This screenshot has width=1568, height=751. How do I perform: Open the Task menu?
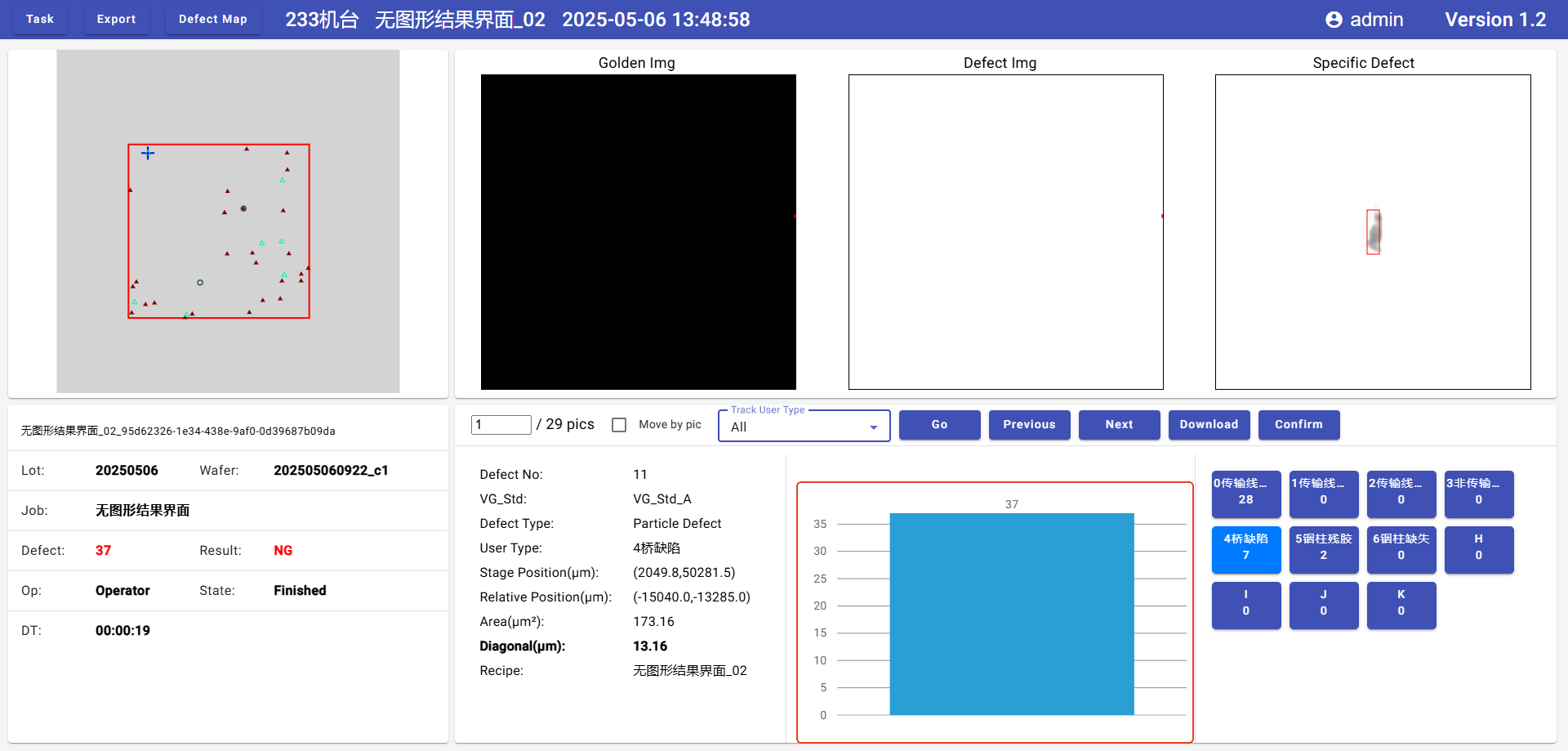(40, 19)
